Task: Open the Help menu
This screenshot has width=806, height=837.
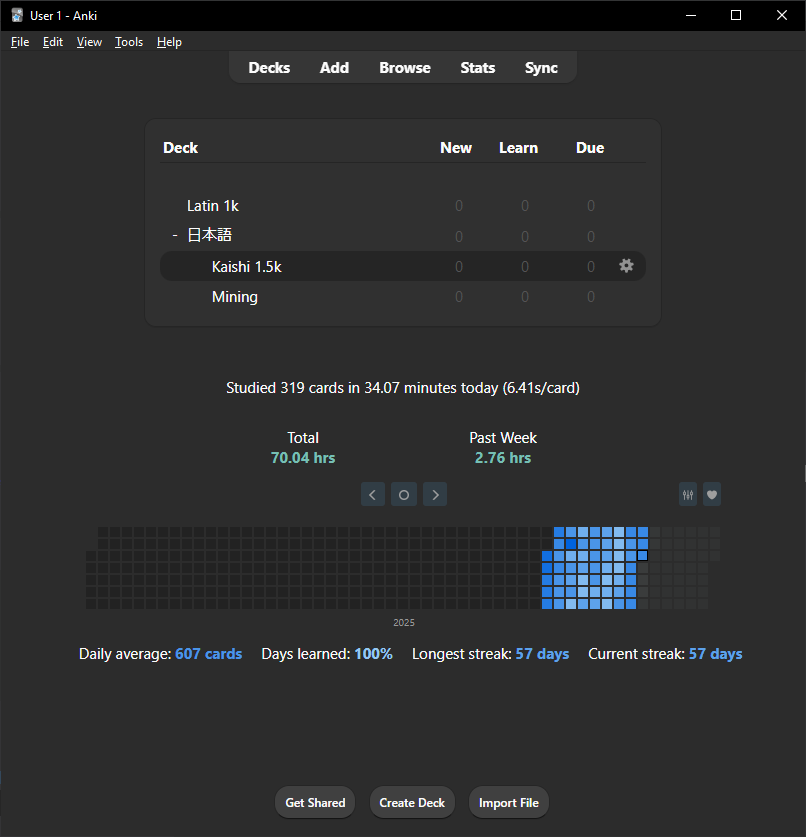Action: (x=169, y=42)
